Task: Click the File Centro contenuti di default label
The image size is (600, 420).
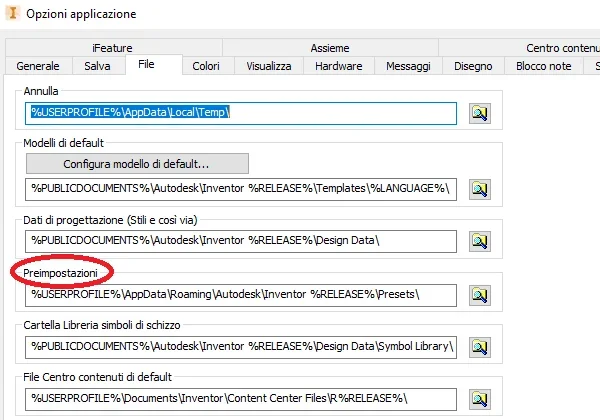Action: [x=98, y=377]
